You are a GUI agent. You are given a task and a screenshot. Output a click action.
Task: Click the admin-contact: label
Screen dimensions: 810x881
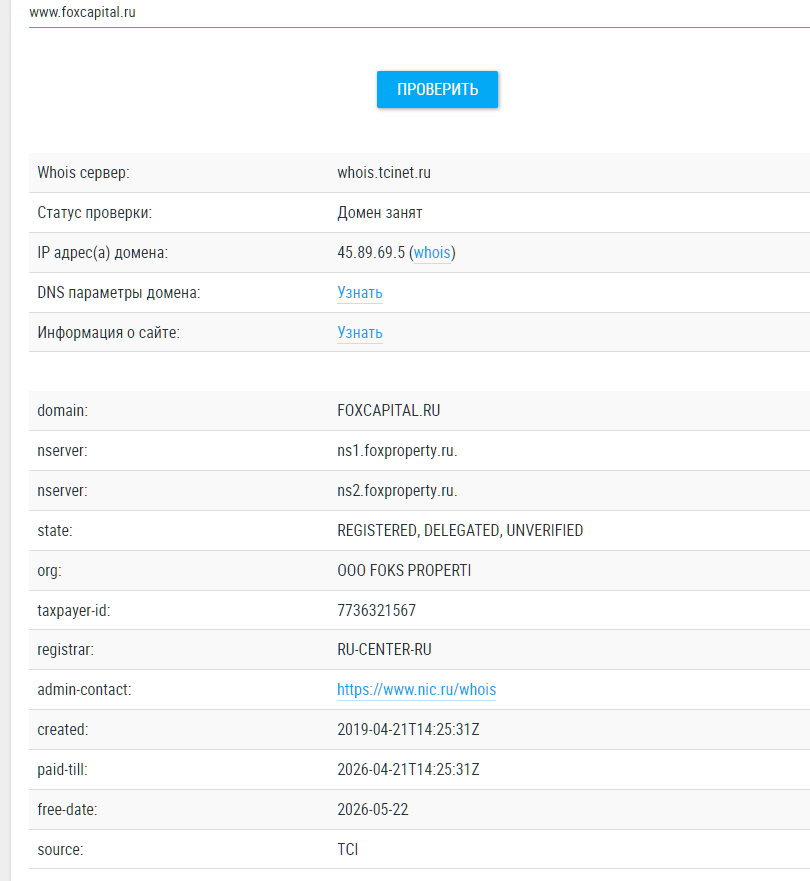[x=84, y=689]
